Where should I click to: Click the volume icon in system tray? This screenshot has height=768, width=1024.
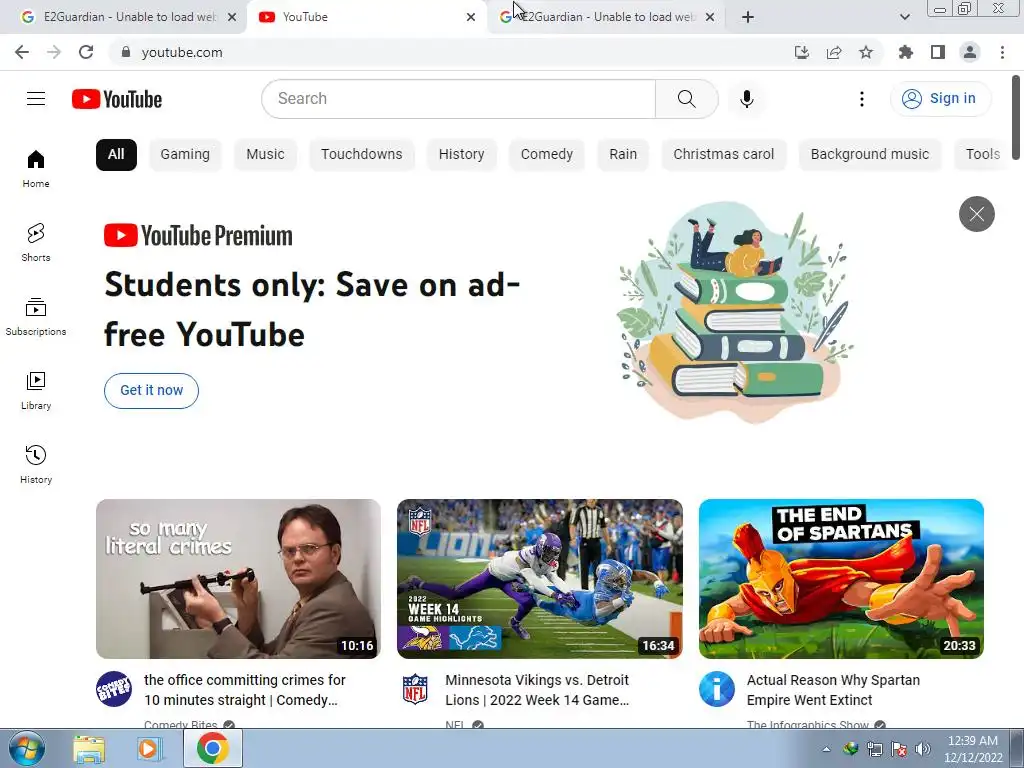pyautogui.click(x=923, y=749)
